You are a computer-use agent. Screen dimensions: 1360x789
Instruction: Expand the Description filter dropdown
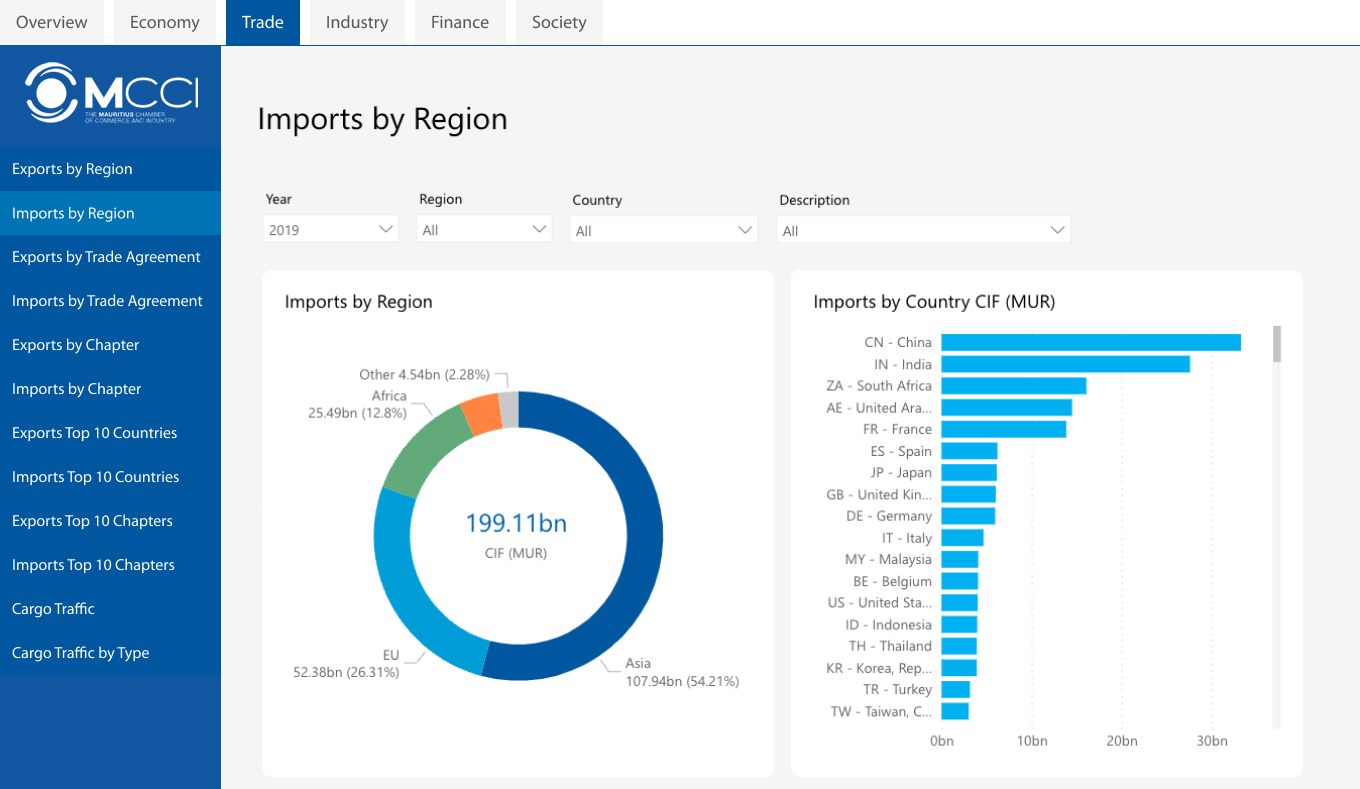click(923, 231)
